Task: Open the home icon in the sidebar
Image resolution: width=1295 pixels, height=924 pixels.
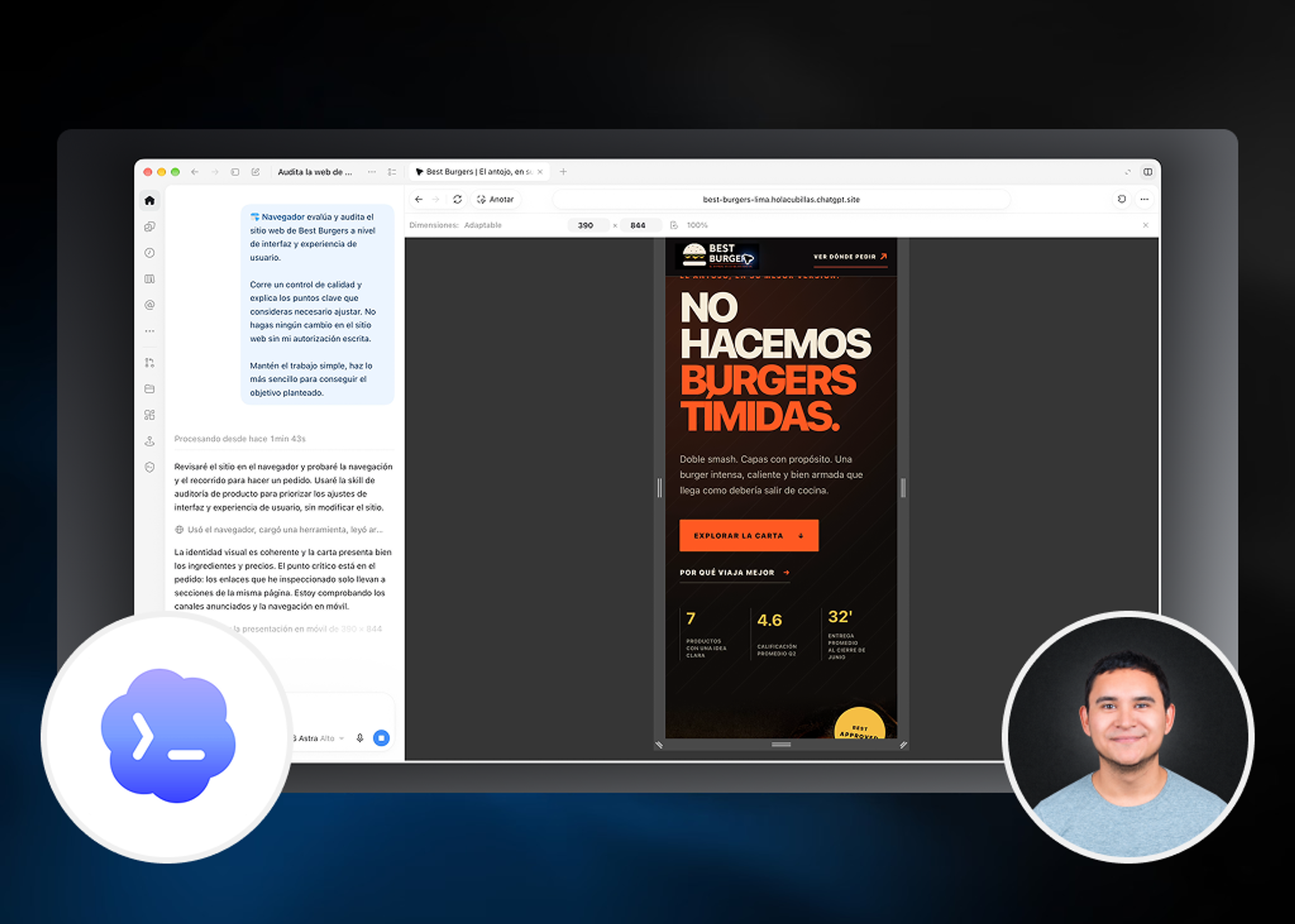Action: [150, 200]
